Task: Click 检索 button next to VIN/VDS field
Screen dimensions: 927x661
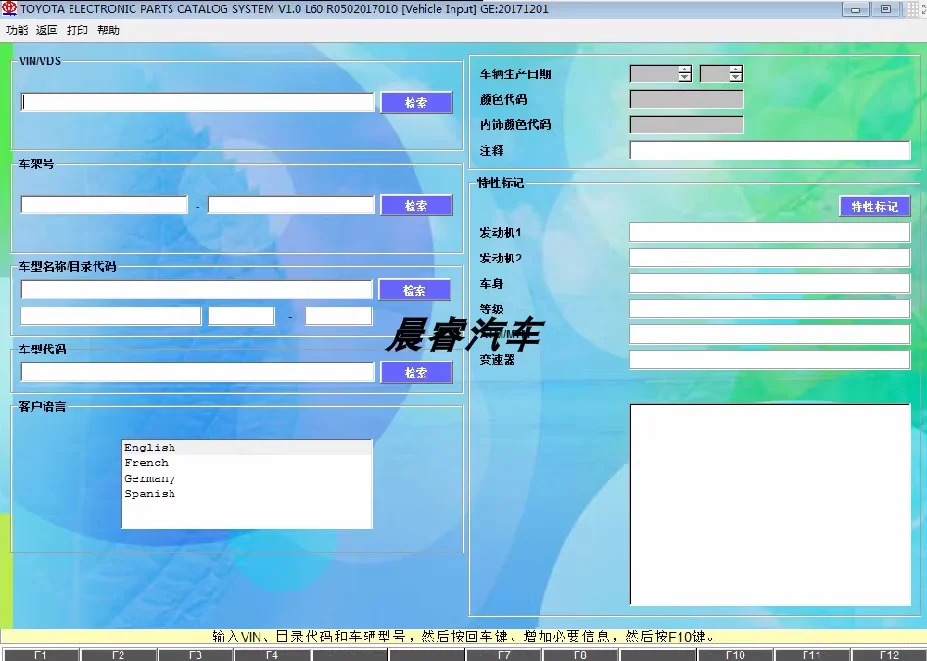Action: pos(416,102)
